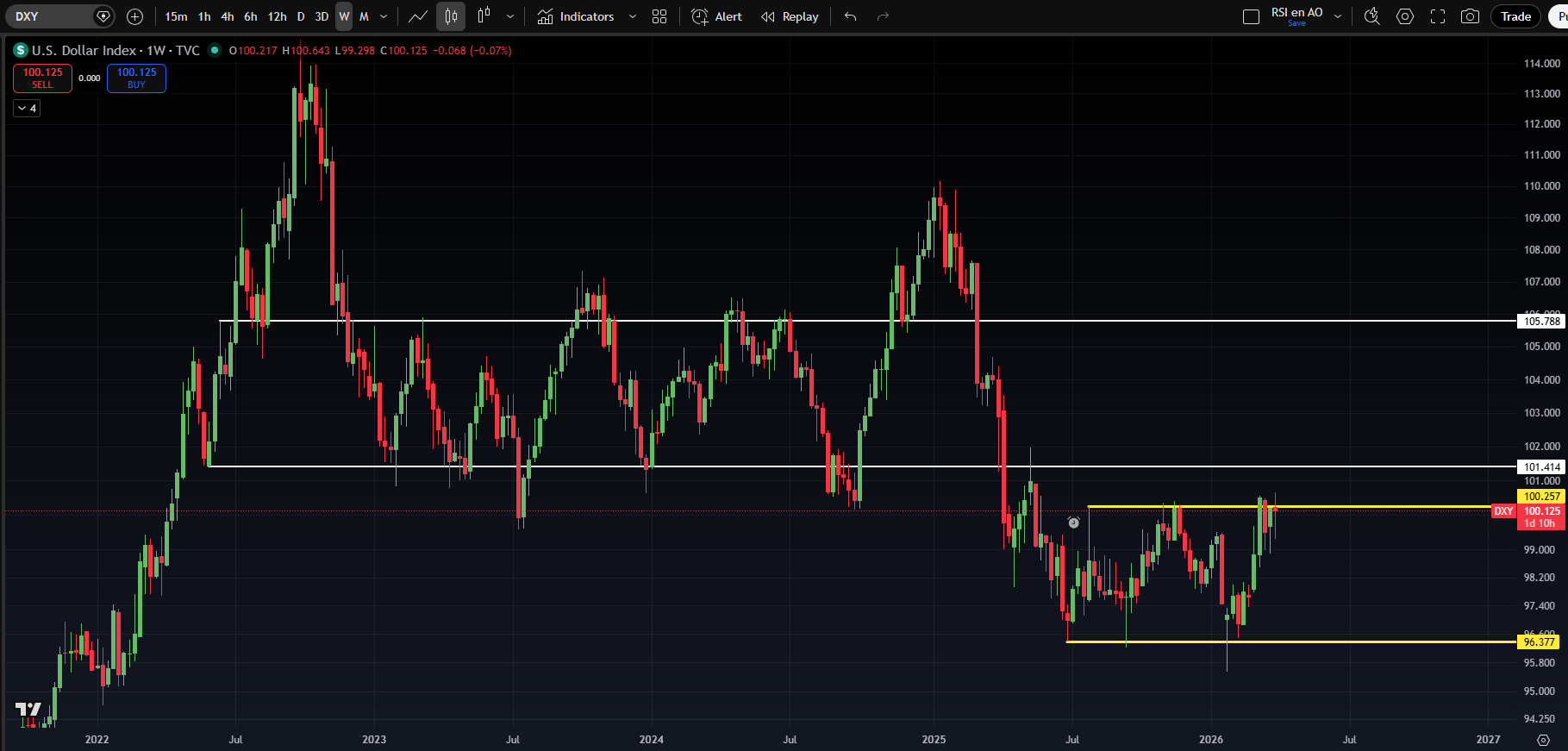Select the D daily timeframe
1568x751 pixels.
tap(301, 16)
